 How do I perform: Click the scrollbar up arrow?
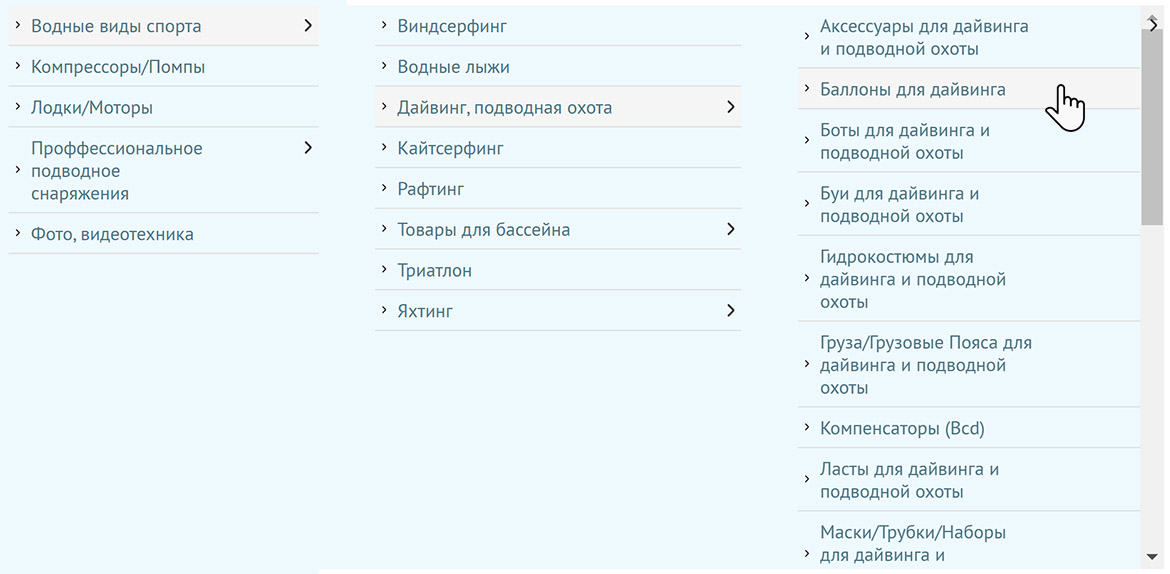(1152, 18)
